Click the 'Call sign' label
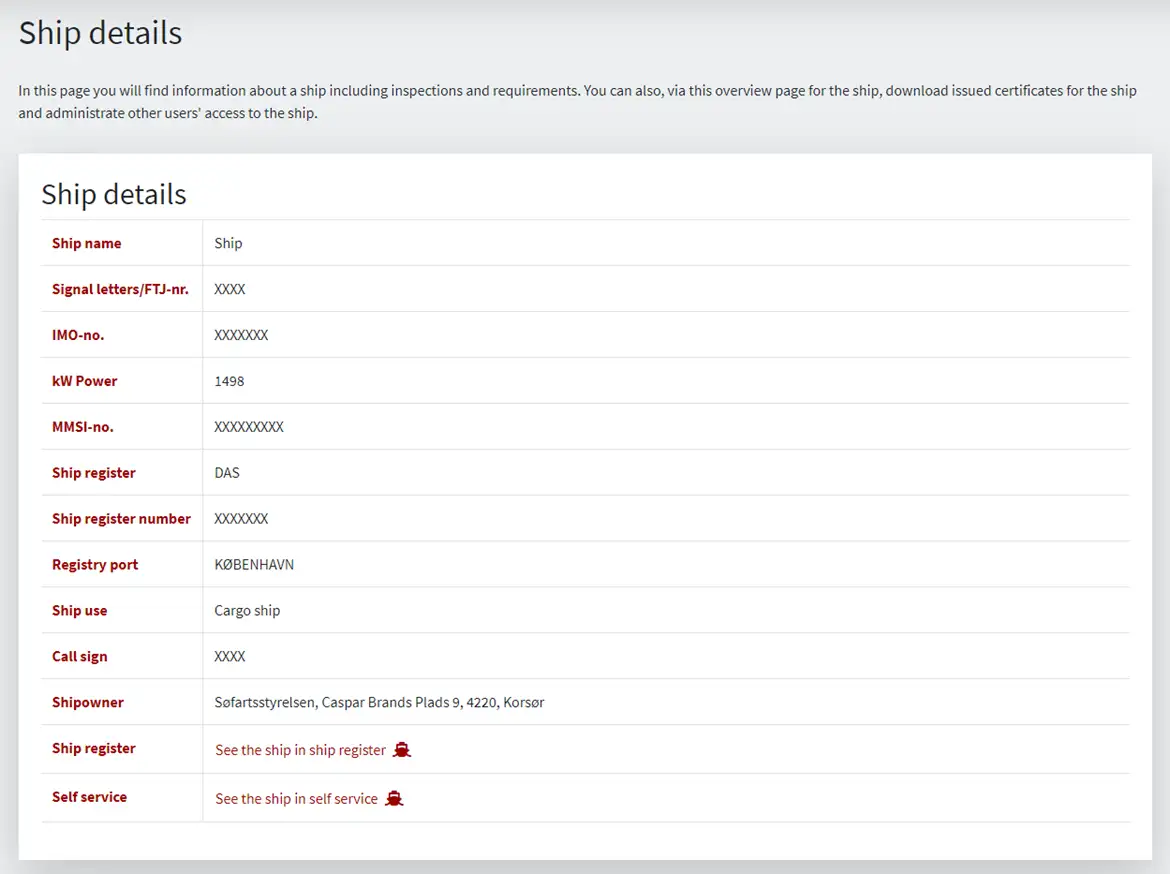Image resolution: width=1170 pixels, height=874 pixels. point(79,656)
